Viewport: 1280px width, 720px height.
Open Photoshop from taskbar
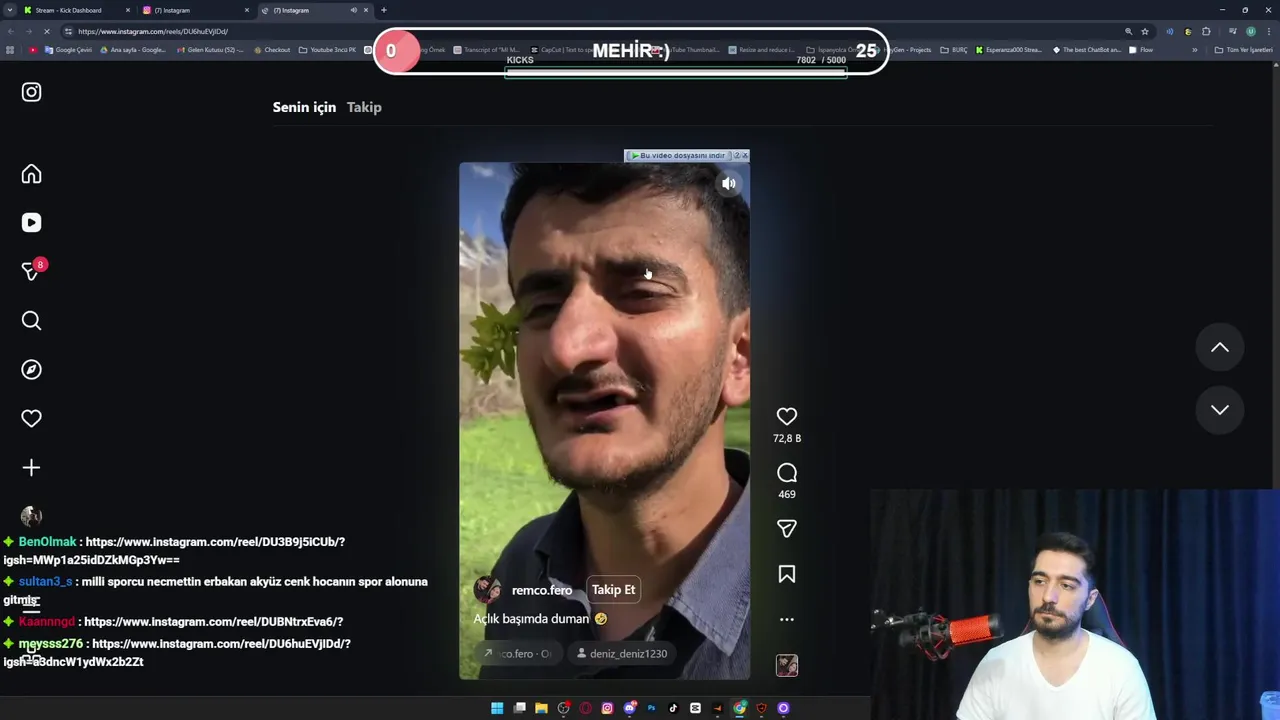coord(651,708)
